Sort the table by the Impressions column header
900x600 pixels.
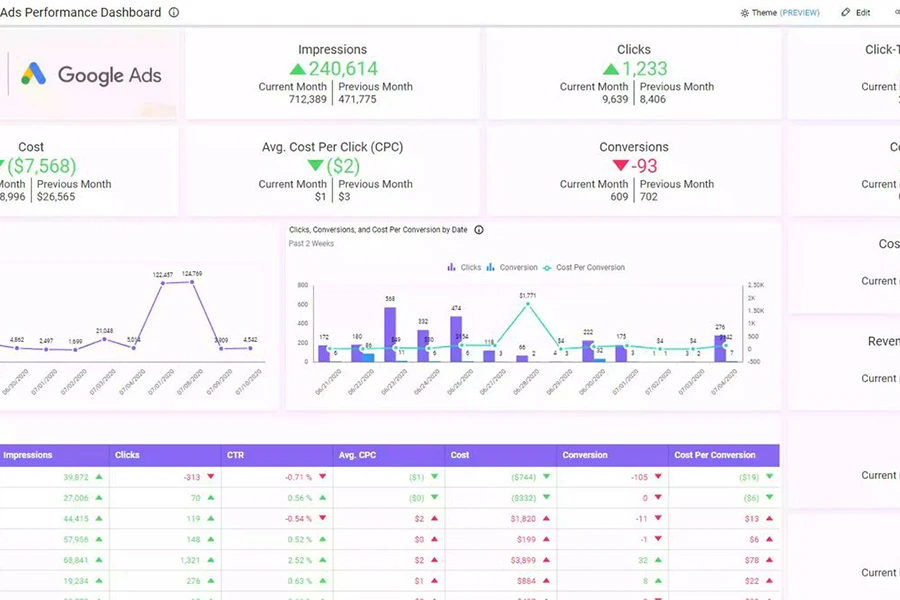[28, 455]
